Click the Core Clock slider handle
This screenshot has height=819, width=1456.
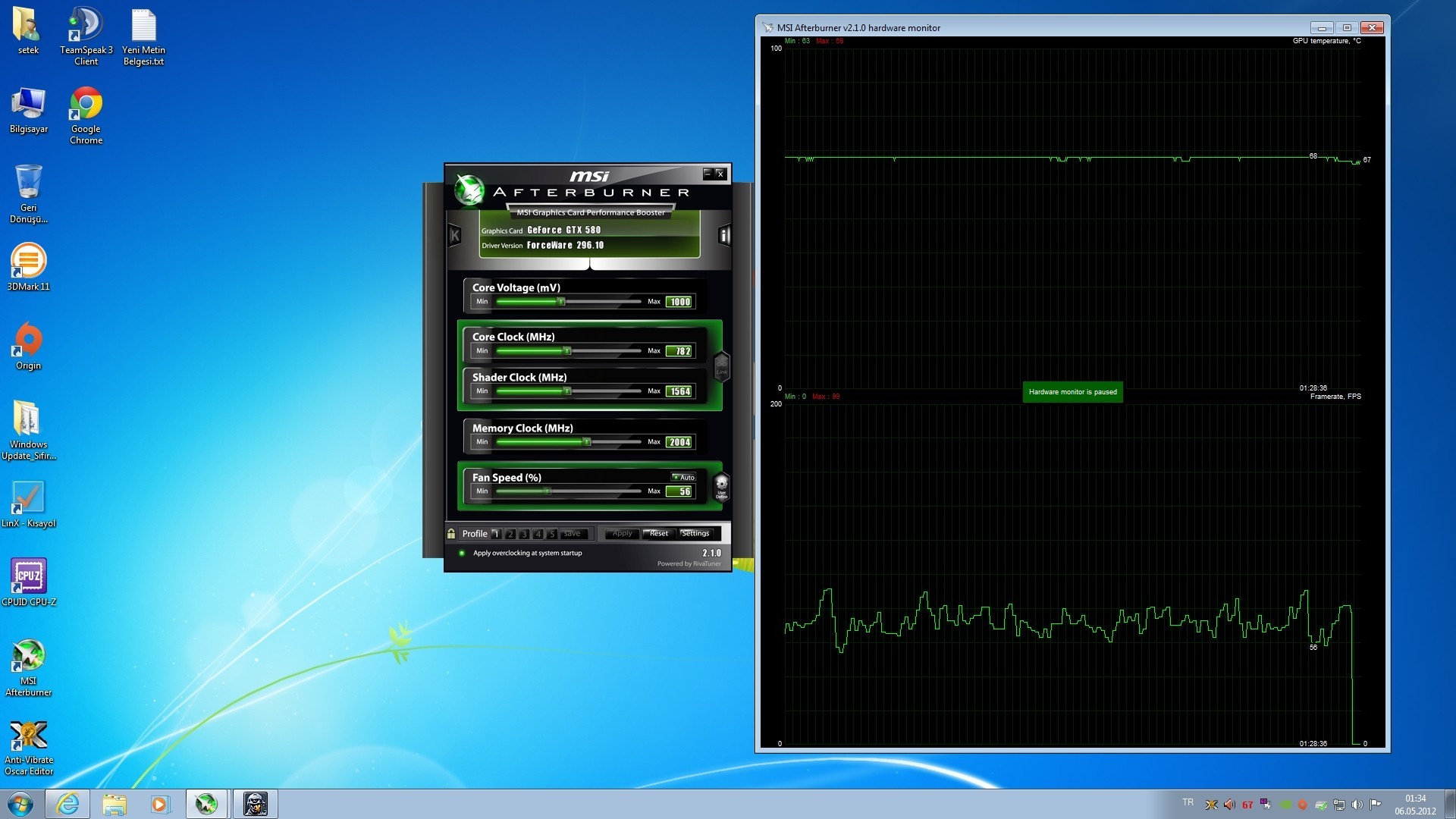coord(566,351)
